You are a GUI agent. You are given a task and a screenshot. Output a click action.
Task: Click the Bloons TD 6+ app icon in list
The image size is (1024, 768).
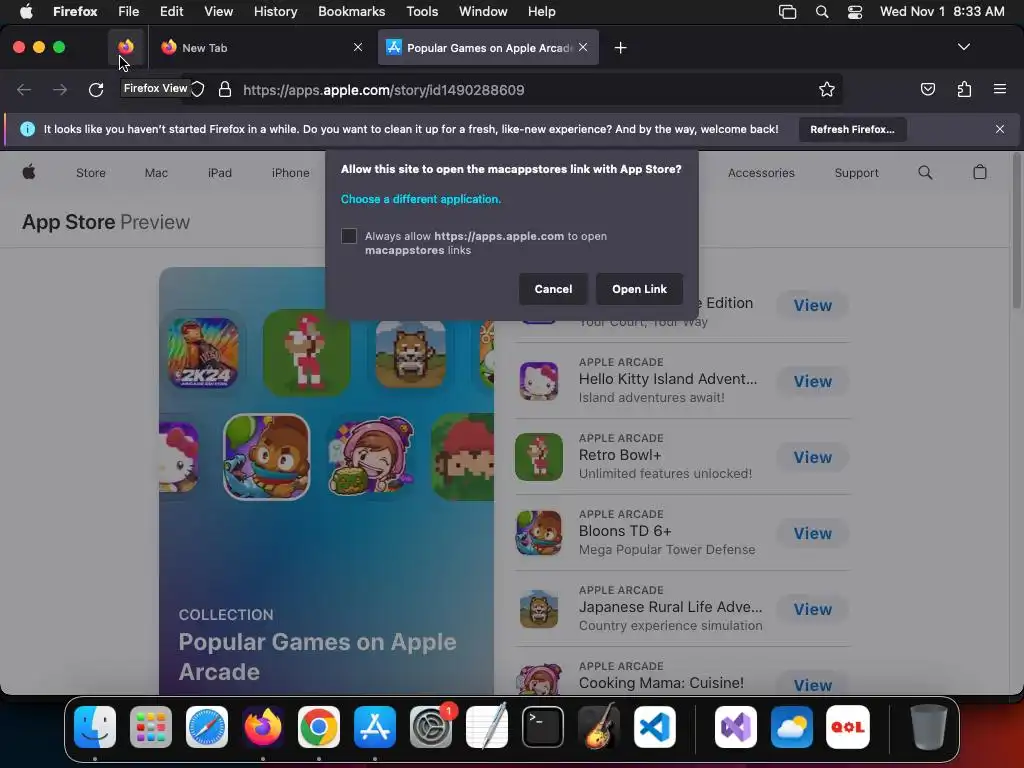point(539,533)
